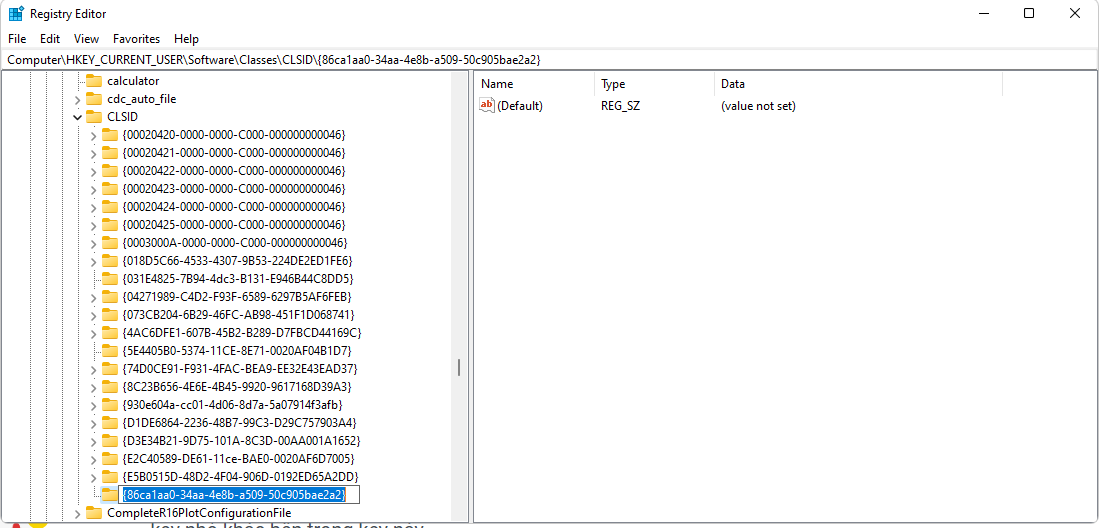This screenshot has width=1100, height=528.
Task: Click the Registry Editor title bar icon
Action: [16, 13]
